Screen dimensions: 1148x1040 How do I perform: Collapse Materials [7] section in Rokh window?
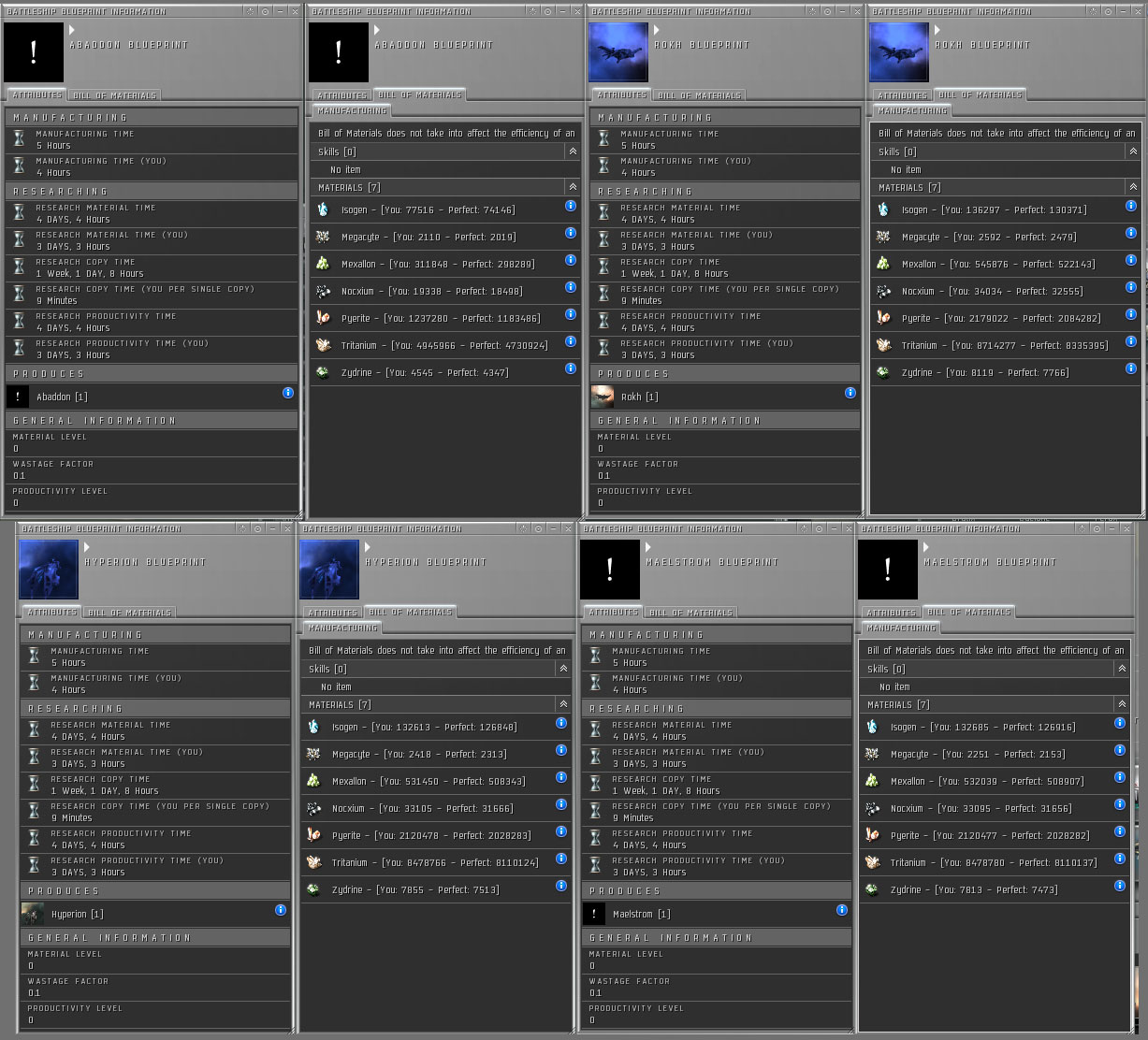(1132, 187)
